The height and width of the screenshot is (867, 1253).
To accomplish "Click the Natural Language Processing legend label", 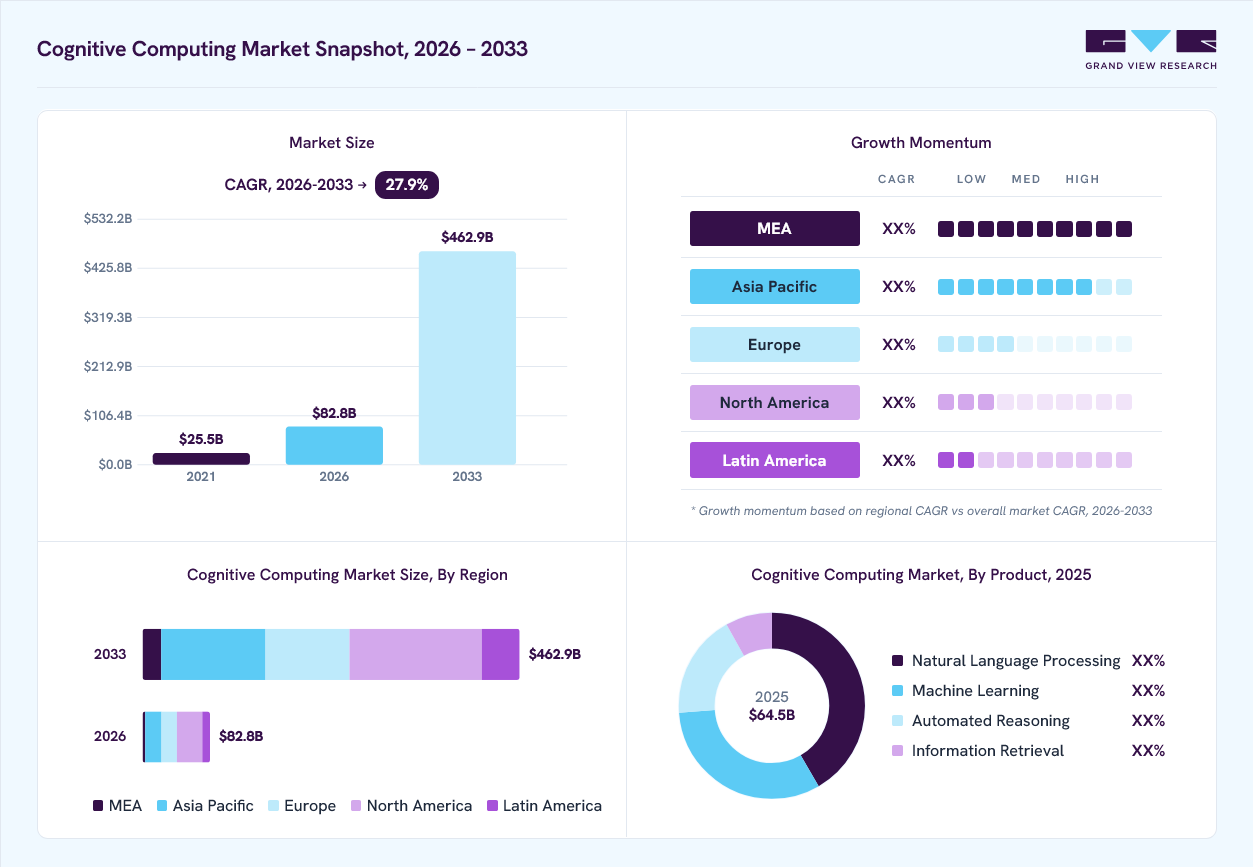I will click(x=1016, y=661).
